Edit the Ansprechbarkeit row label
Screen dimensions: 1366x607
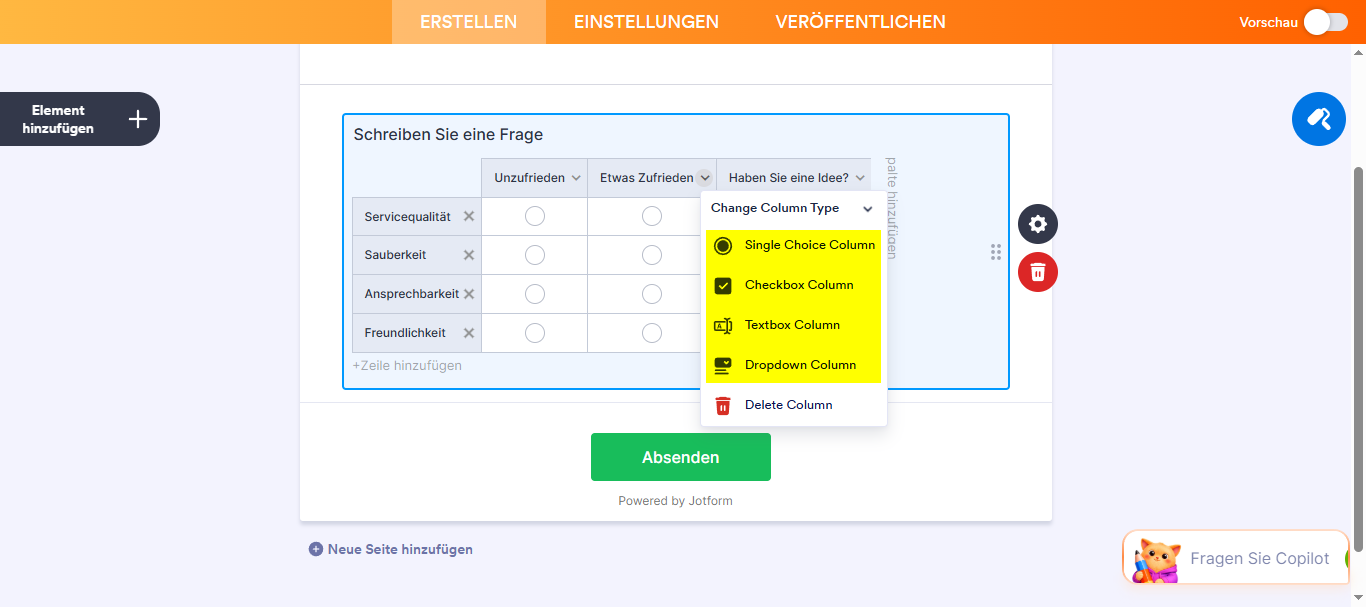(412, 294)
